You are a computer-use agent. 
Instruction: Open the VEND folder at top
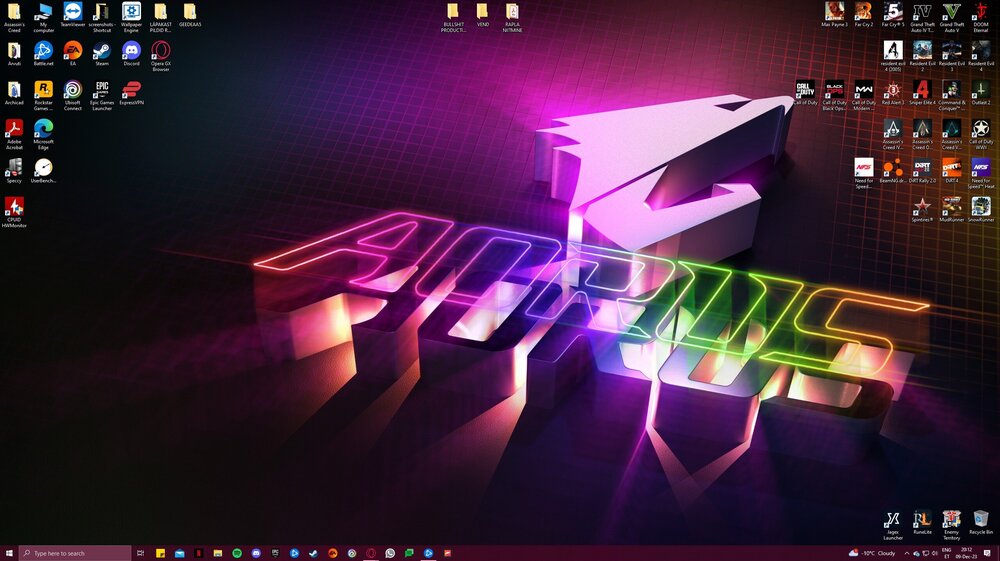[483, 15]
